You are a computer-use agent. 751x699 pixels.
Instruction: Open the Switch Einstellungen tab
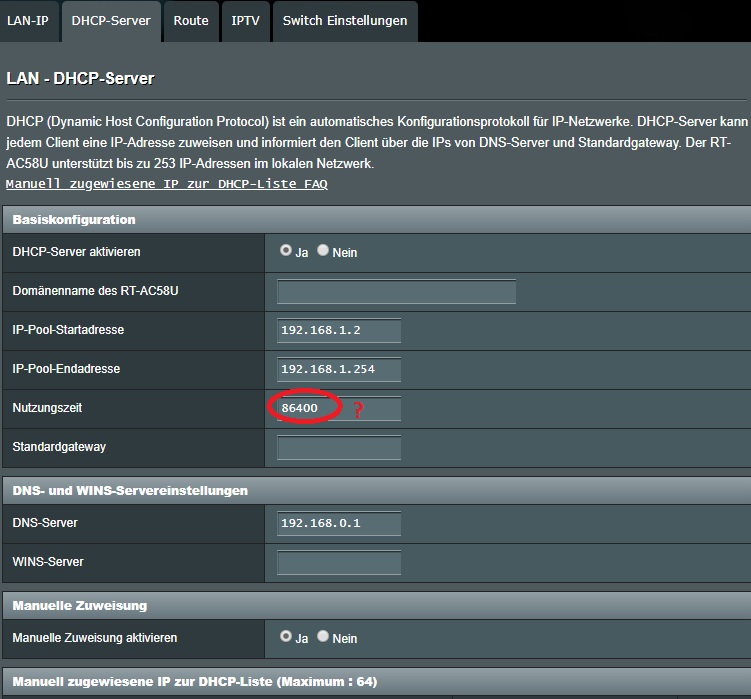pos(345,21)
